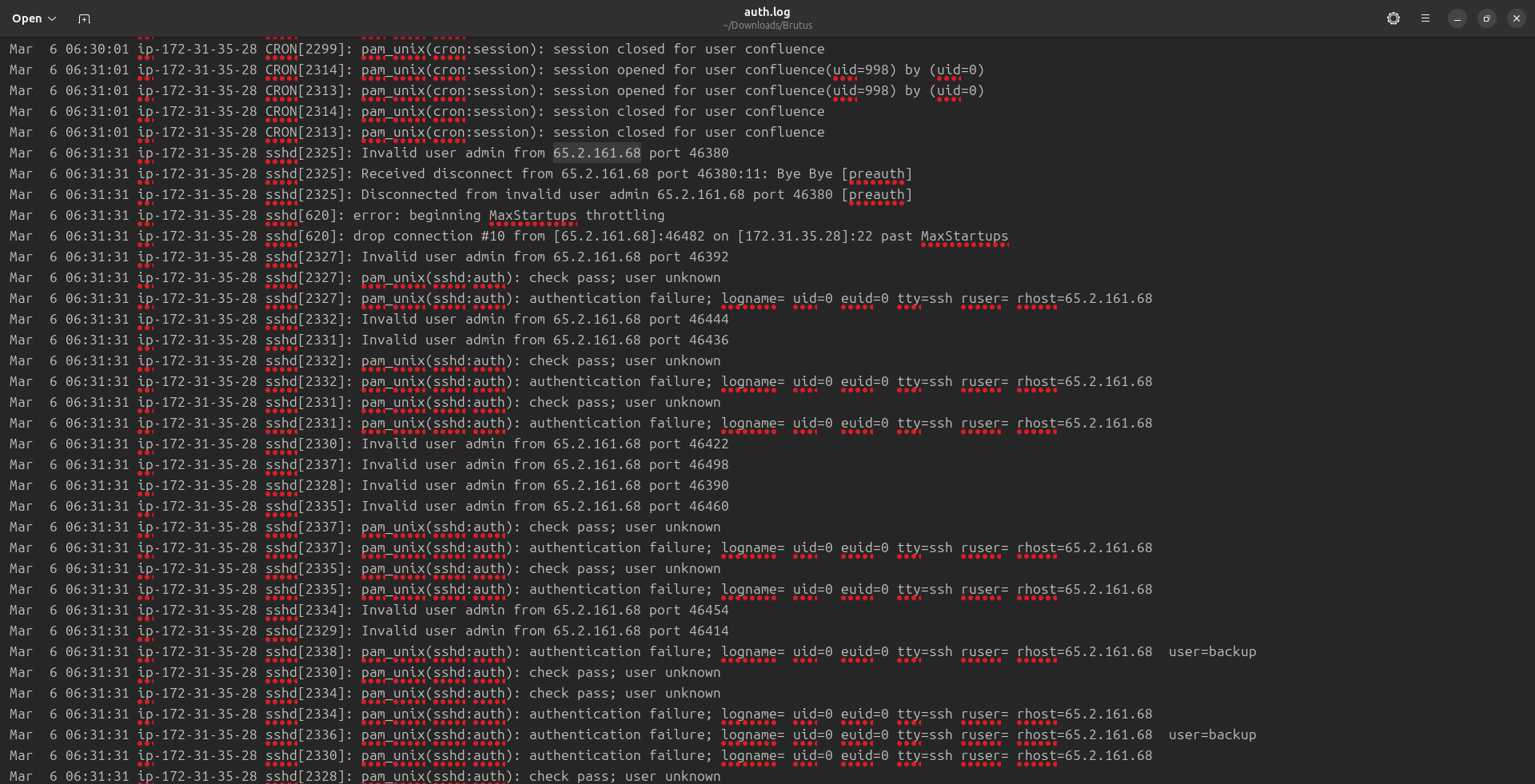Click the Open button in the header bar
1535x784 pixels.
point(26,18)
